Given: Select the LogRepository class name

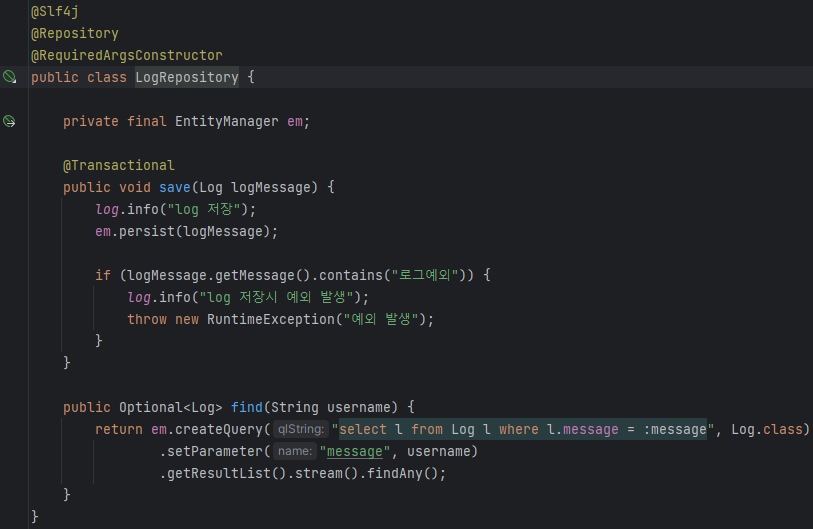Looking at the screenshot, I should point(187,77).
